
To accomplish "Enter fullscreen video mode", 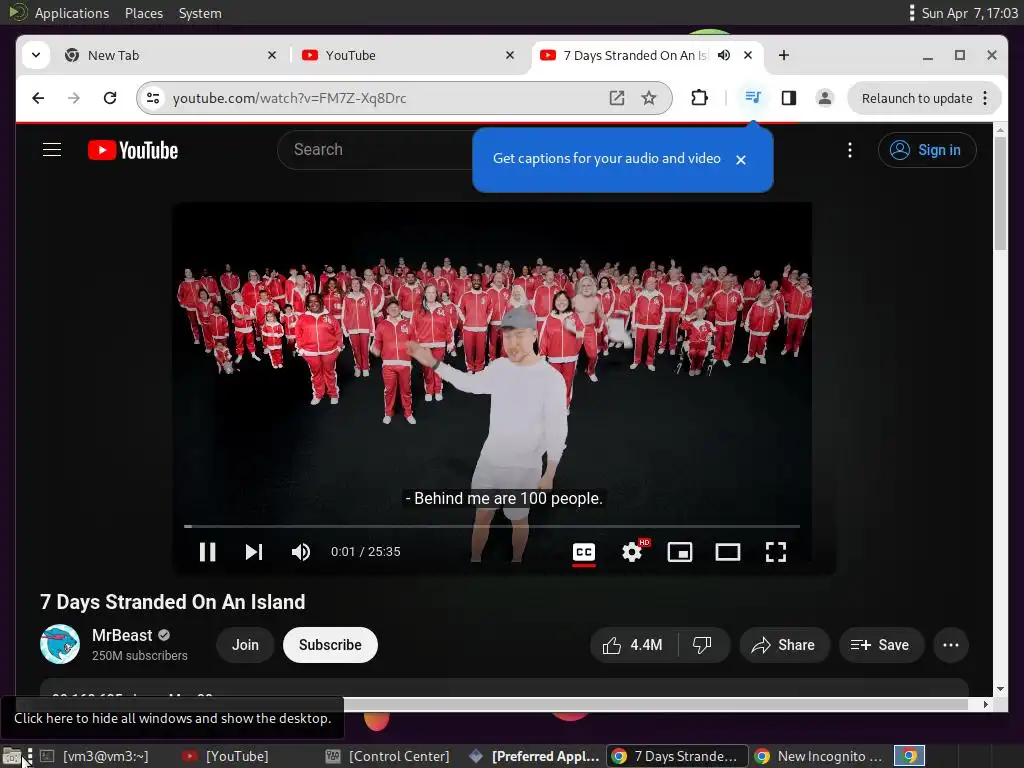I will coord(776,552).
